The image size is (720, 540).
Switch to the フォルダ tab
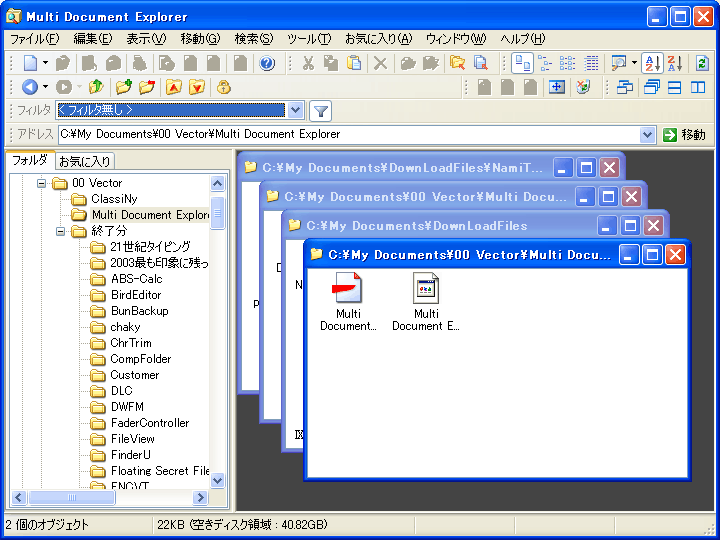pos(30,160)
